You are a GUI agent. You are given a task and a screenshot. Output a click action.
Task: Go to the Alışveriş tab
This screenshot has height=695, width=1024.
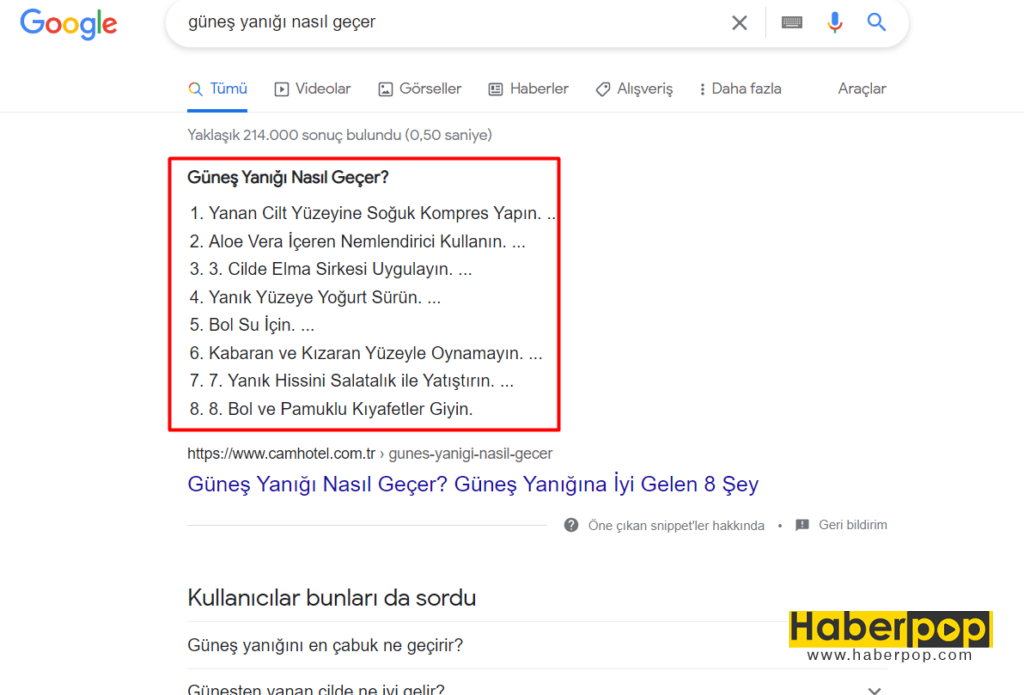click(634, 89)
